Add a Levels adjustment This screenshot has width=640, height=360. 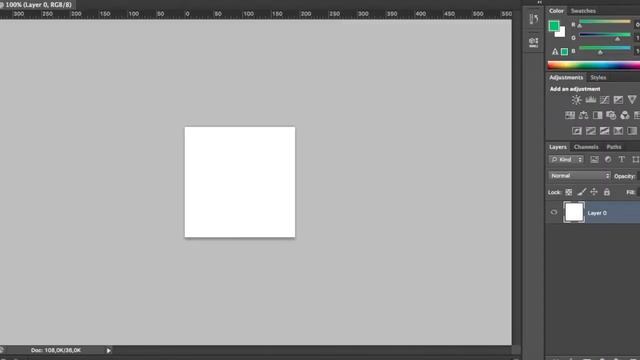click(591, 100)
